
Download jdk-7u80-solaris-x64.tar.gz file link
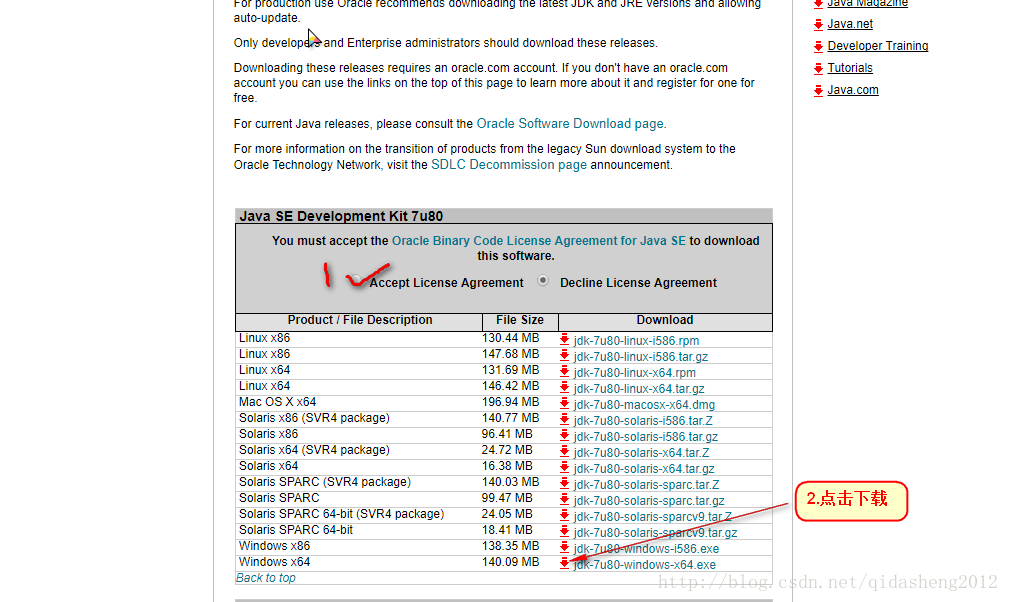tap(644, 469)
